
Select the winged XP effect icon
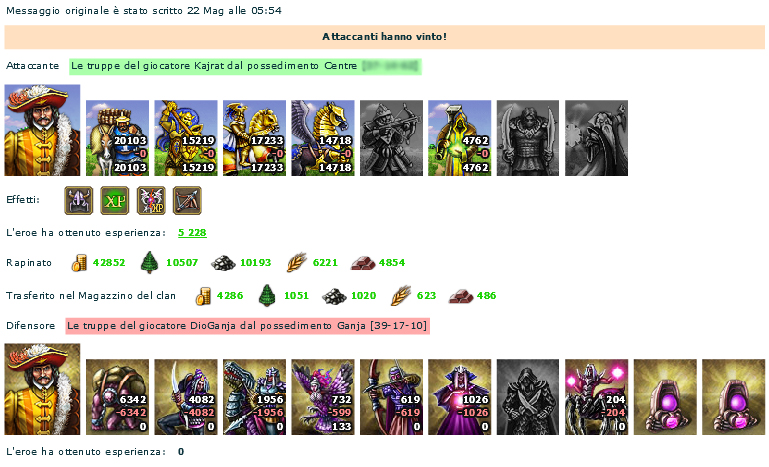(151, 200)
